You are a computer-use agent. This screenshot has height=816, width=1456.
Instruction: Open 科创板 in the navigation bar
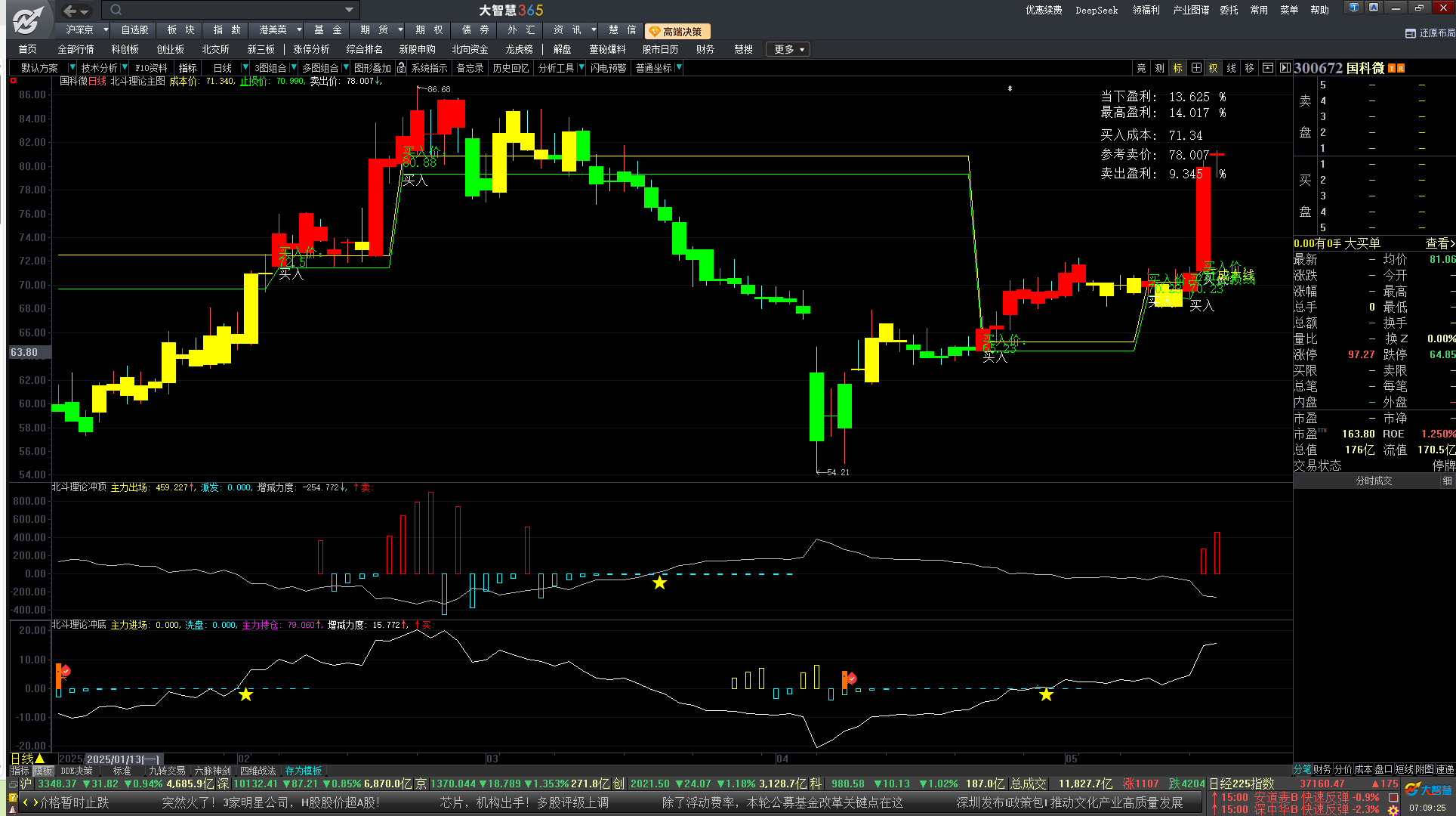point(125,49)
